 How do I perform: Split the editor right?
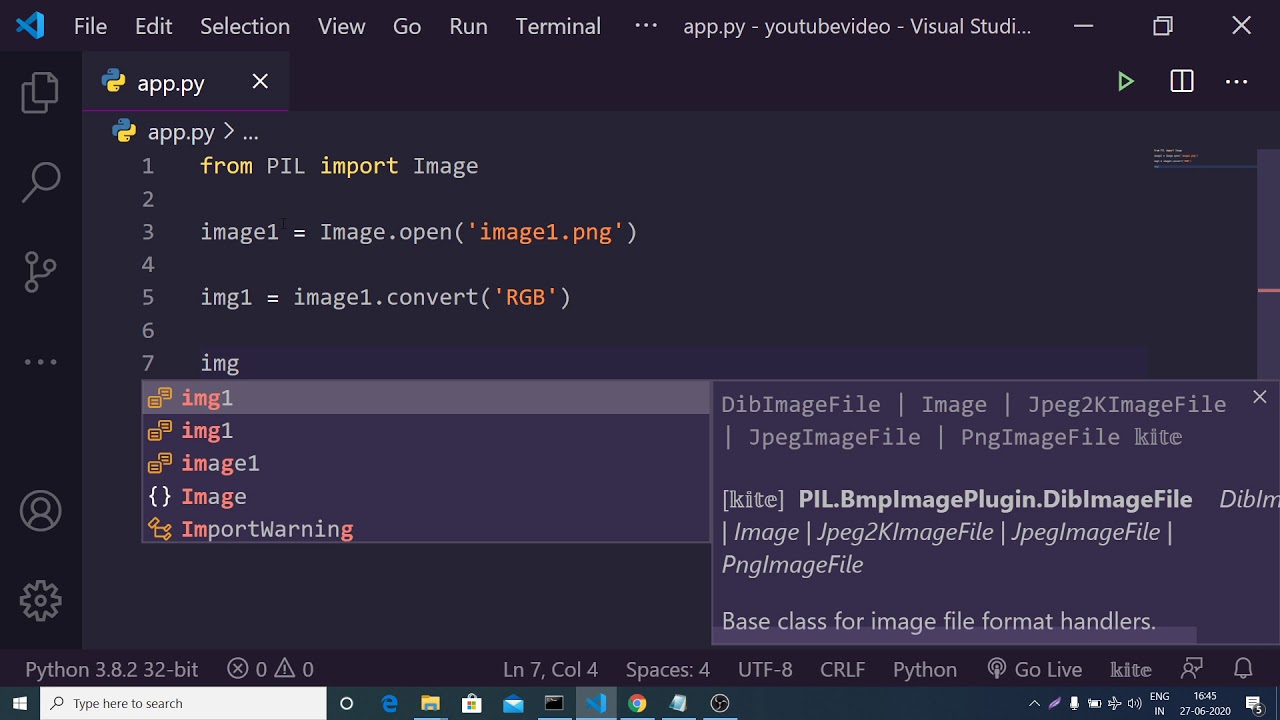1181,82
